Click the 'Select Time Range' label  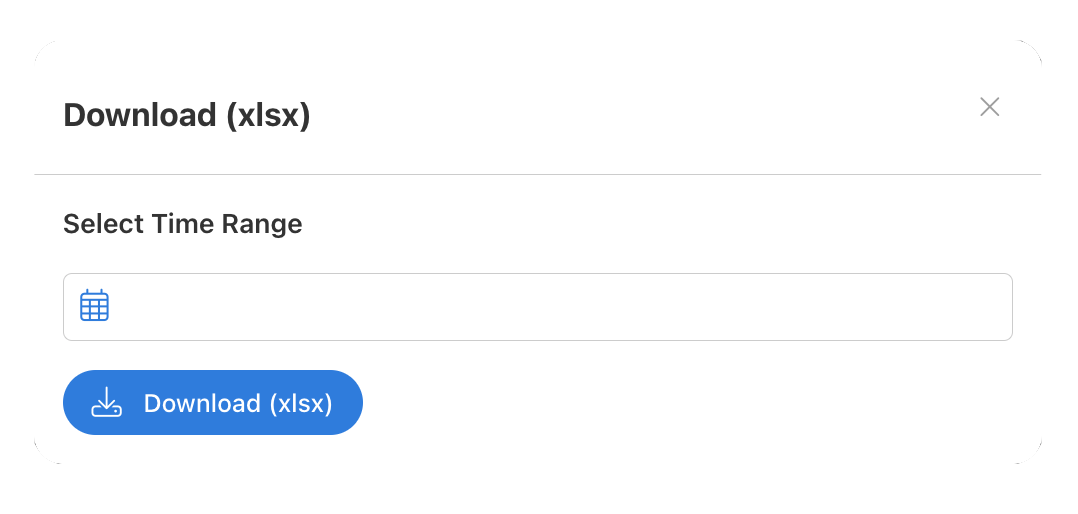pos(183,224)
